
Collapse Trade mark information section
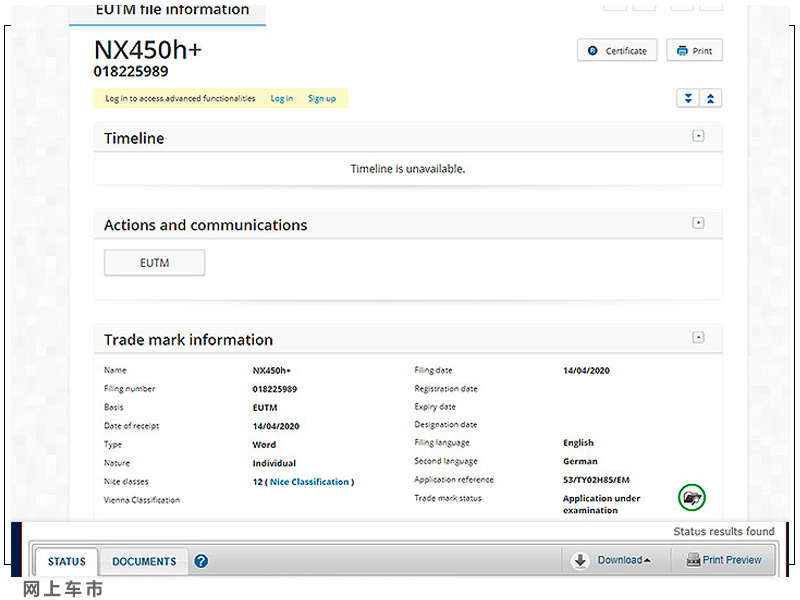[698, 338]
